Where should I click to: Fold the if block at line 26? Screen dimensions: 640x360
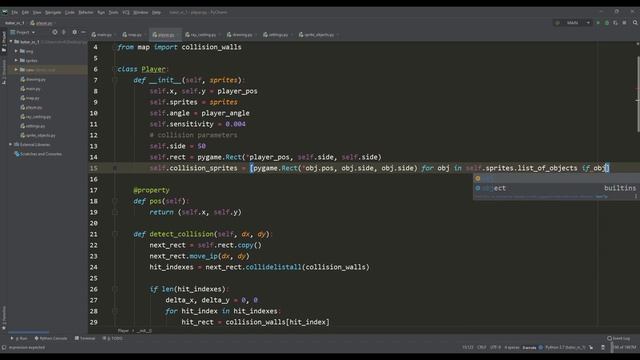pyautogui.click(x=115, y=289)
